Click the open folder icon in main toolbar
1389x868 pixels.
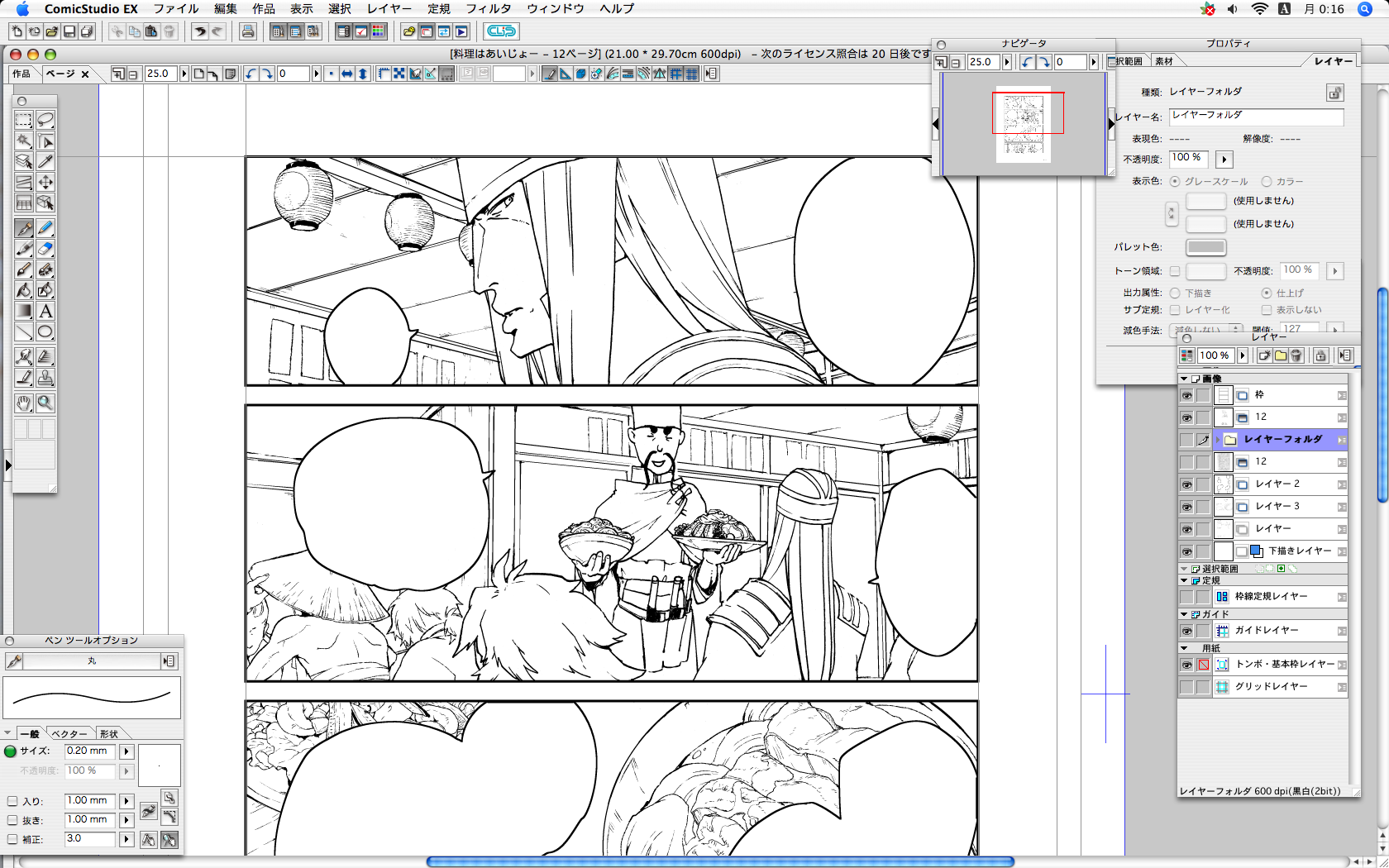coord(51,31)
